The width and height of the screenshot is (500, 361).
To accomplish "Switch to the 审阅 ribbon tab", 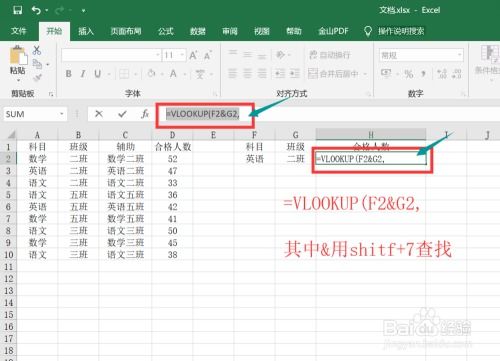I will tap(230, 31).
